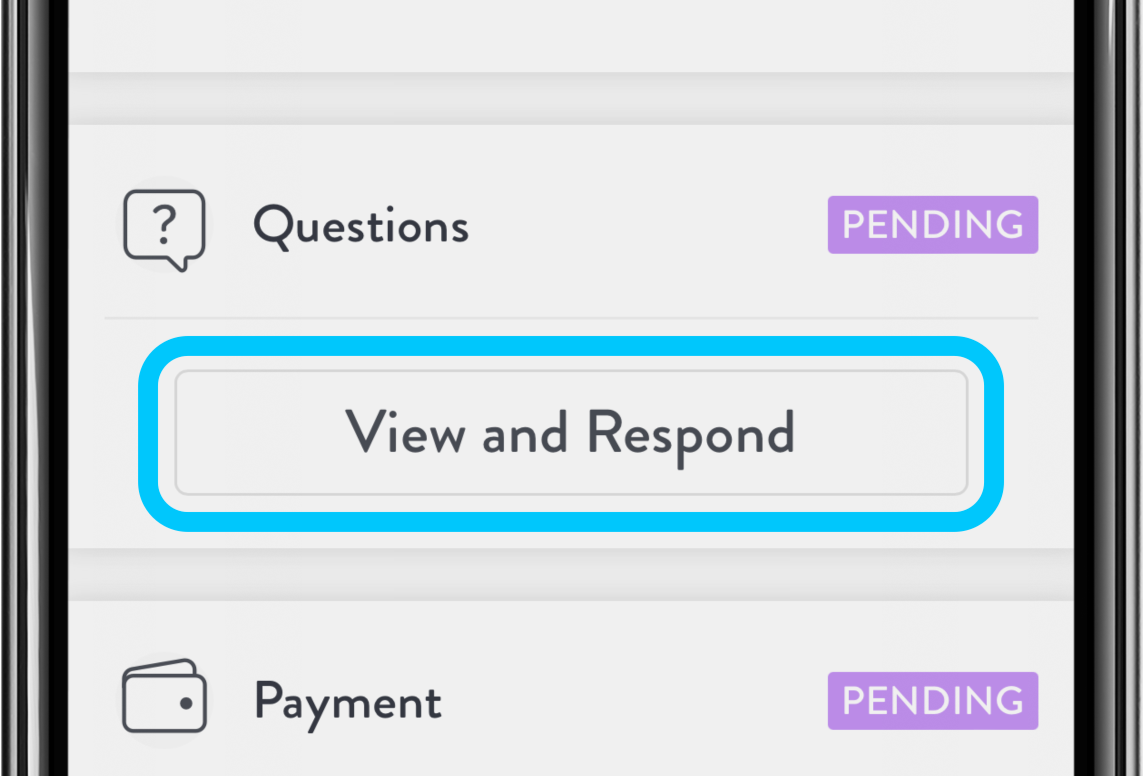The image size is (1143, 776).
Task: Click the Payment heading text
Action: pyautogui.click(x=348, y=702)
